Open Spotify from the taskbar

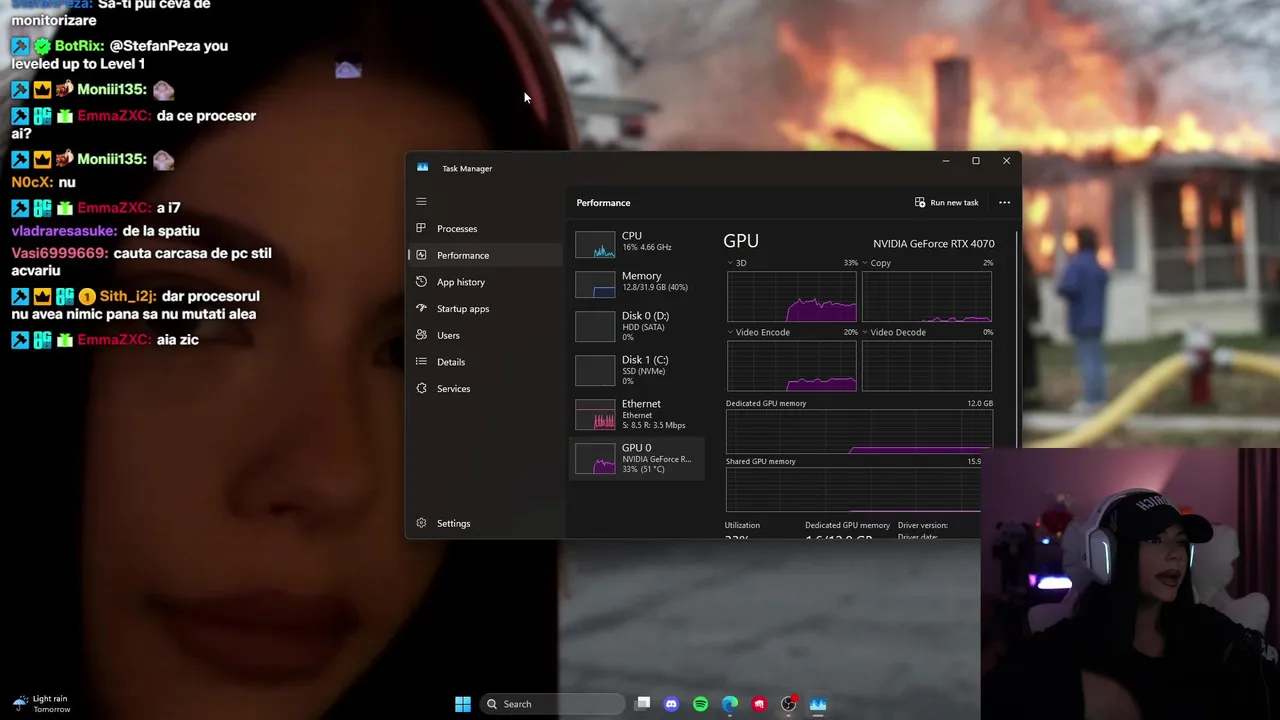click(700, 704)
